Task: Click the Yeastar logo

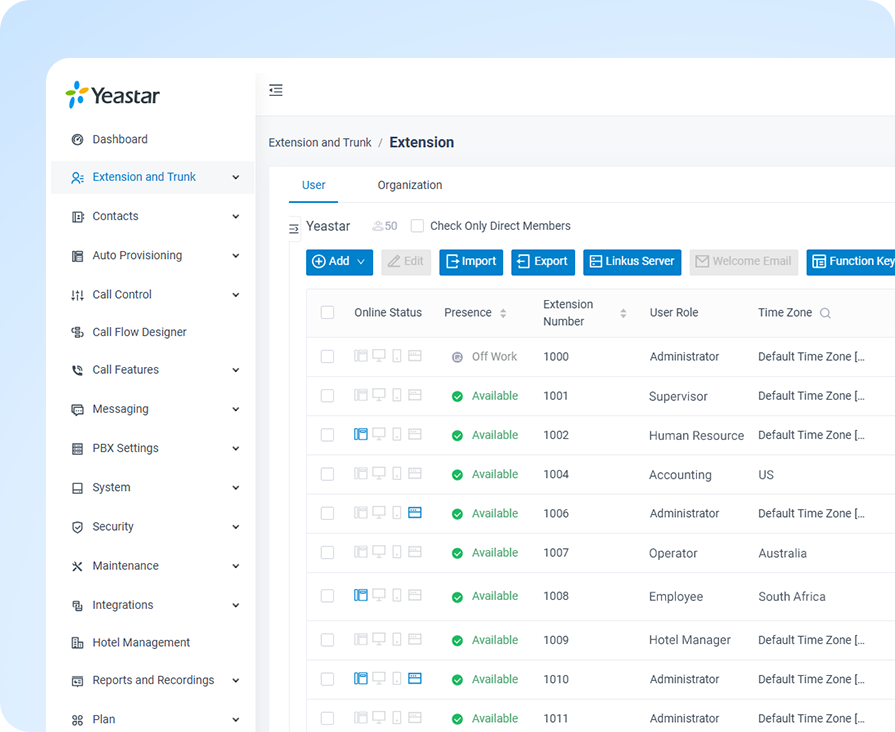Action: (x=112, y=95)
